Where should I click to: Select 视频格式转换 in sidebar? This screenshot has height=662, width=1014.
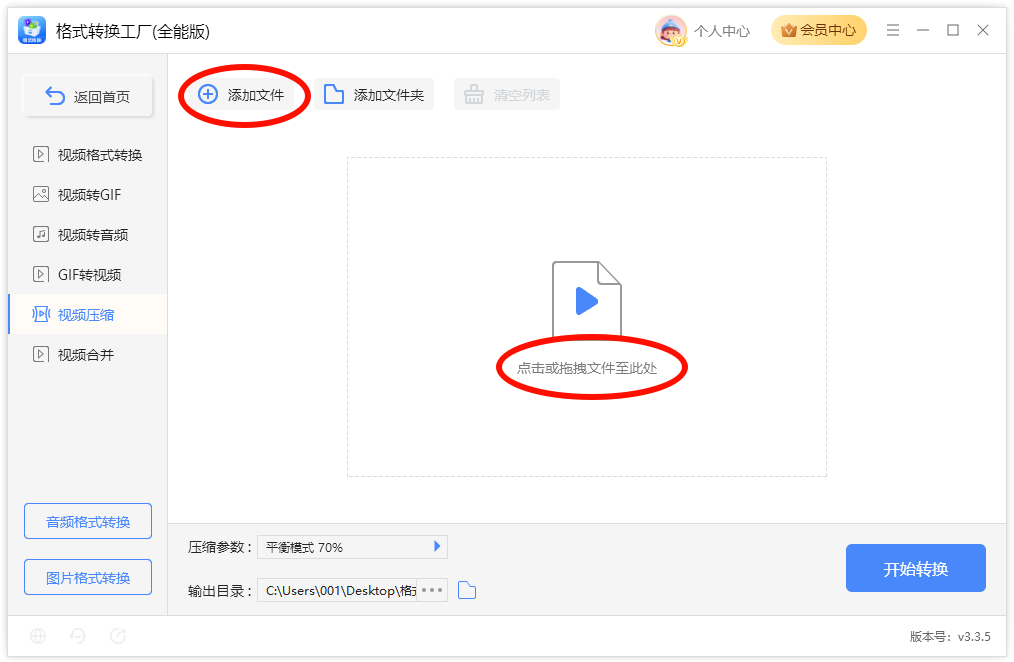click(x=88, y=155)
